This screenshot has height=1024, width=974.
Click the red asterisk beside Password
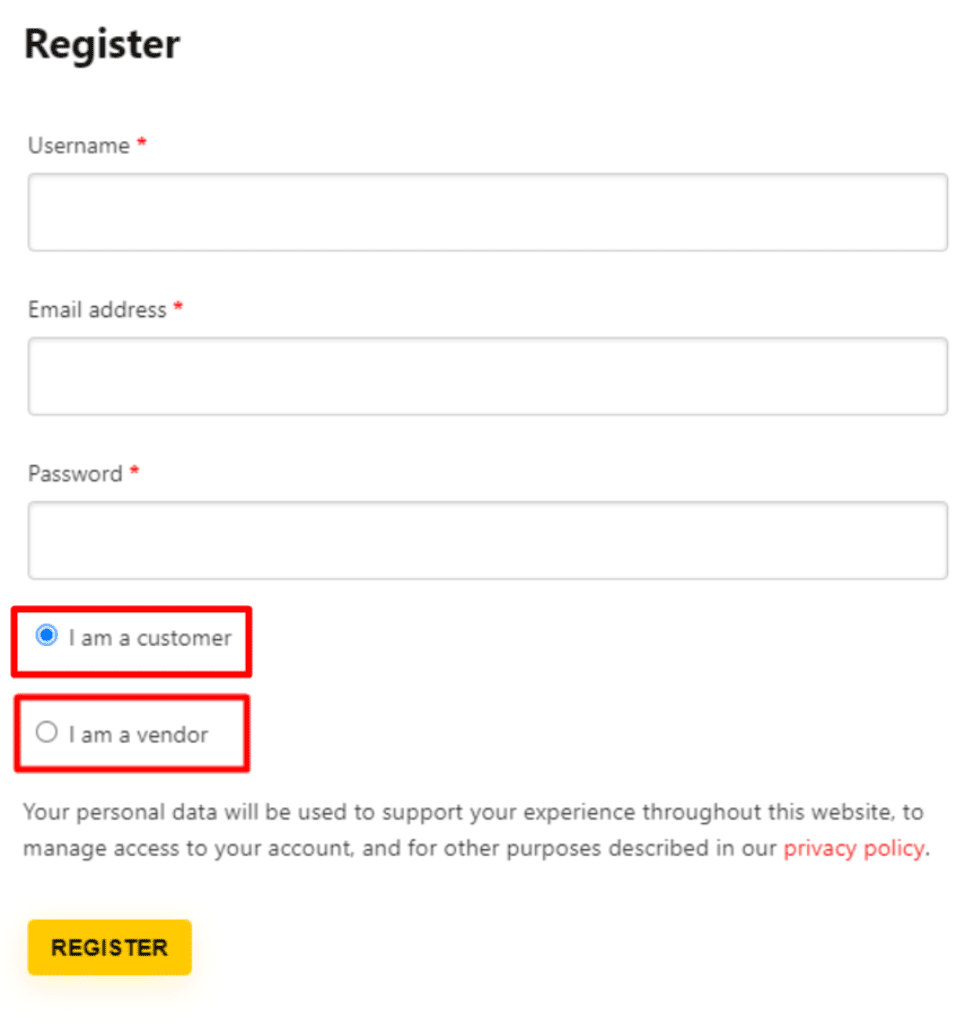click(x=134, y=473)
